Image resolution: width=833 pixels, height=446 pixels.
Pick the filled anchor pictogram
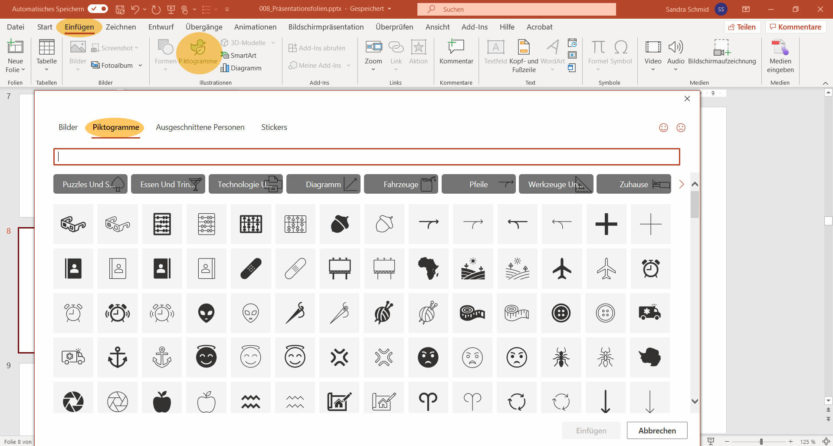click(x=117, y=358)
